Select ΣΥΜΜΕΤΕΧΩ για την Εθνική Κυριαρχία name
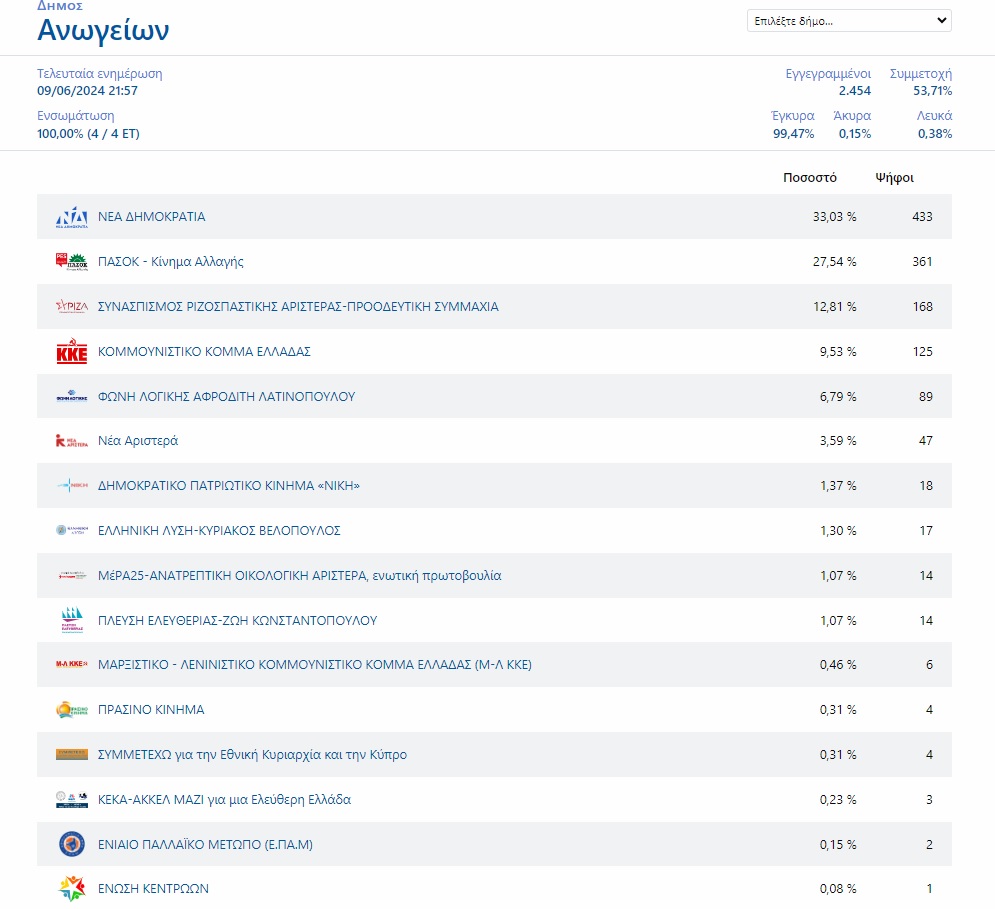Image resolution: width=995 pixels, height=909 pixels. [253, 754]
